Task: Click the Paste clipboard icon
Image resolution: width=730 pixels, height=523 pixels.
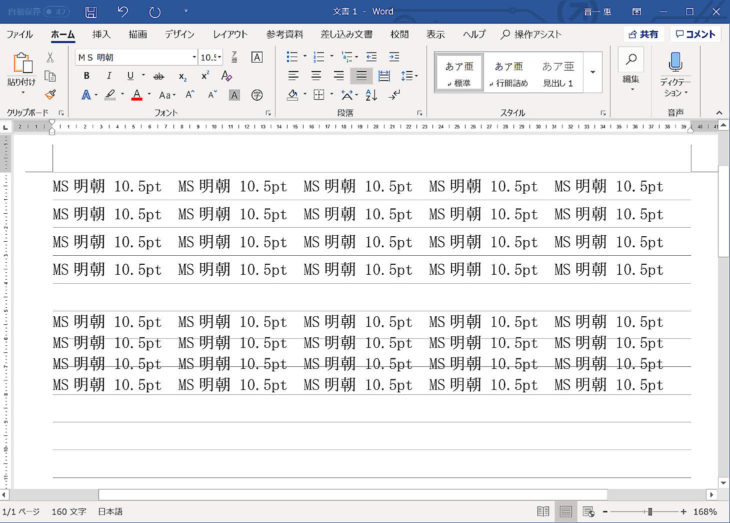Action: (21, 66)
